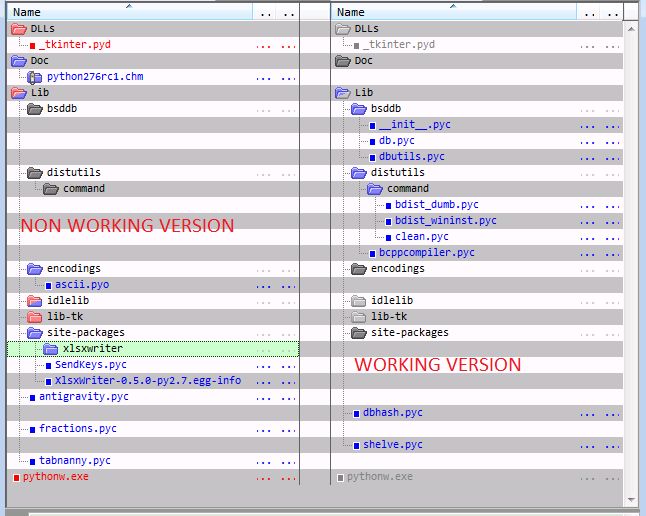Sort by the left pane Name column header

tap(130, 12)
